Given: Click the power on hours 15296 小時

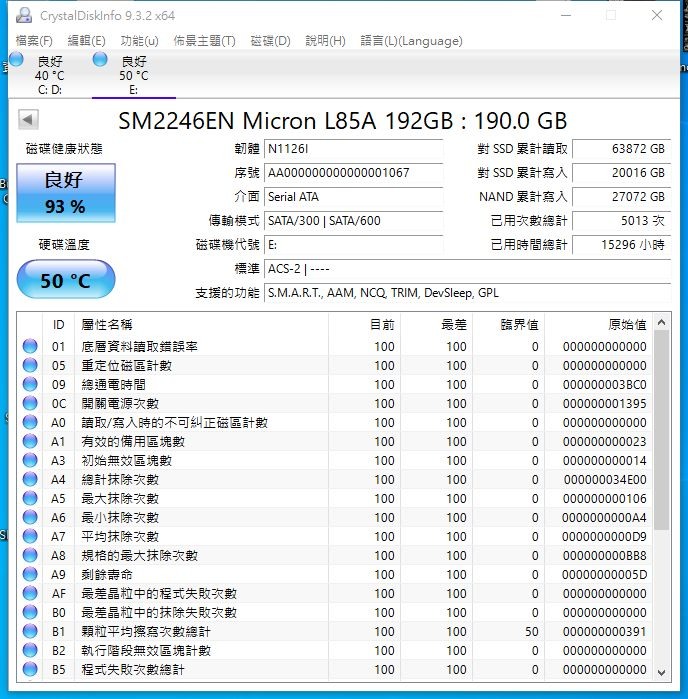Looking at the screenshot, I should [x=622, y=245].
